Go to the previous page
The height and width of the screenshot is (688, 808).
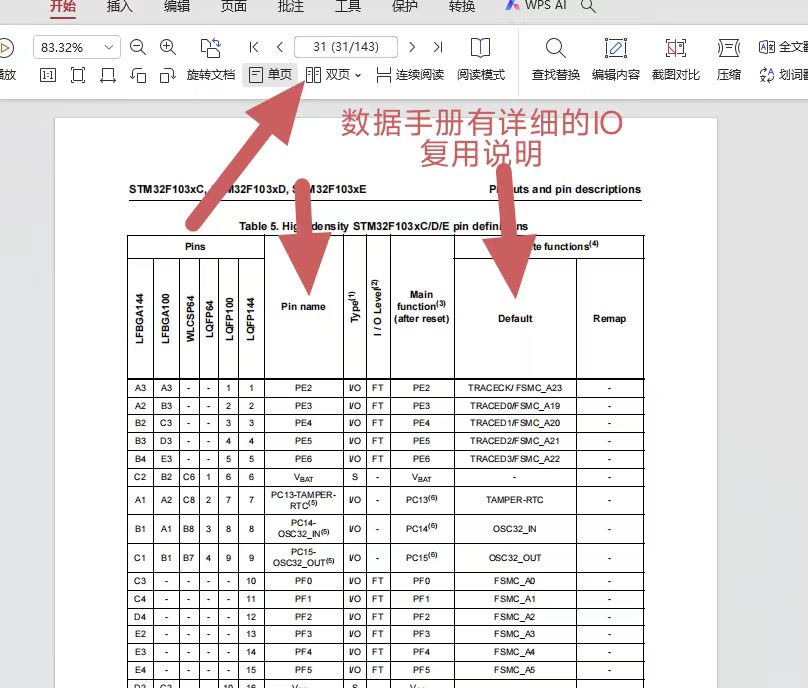point(280,47)
